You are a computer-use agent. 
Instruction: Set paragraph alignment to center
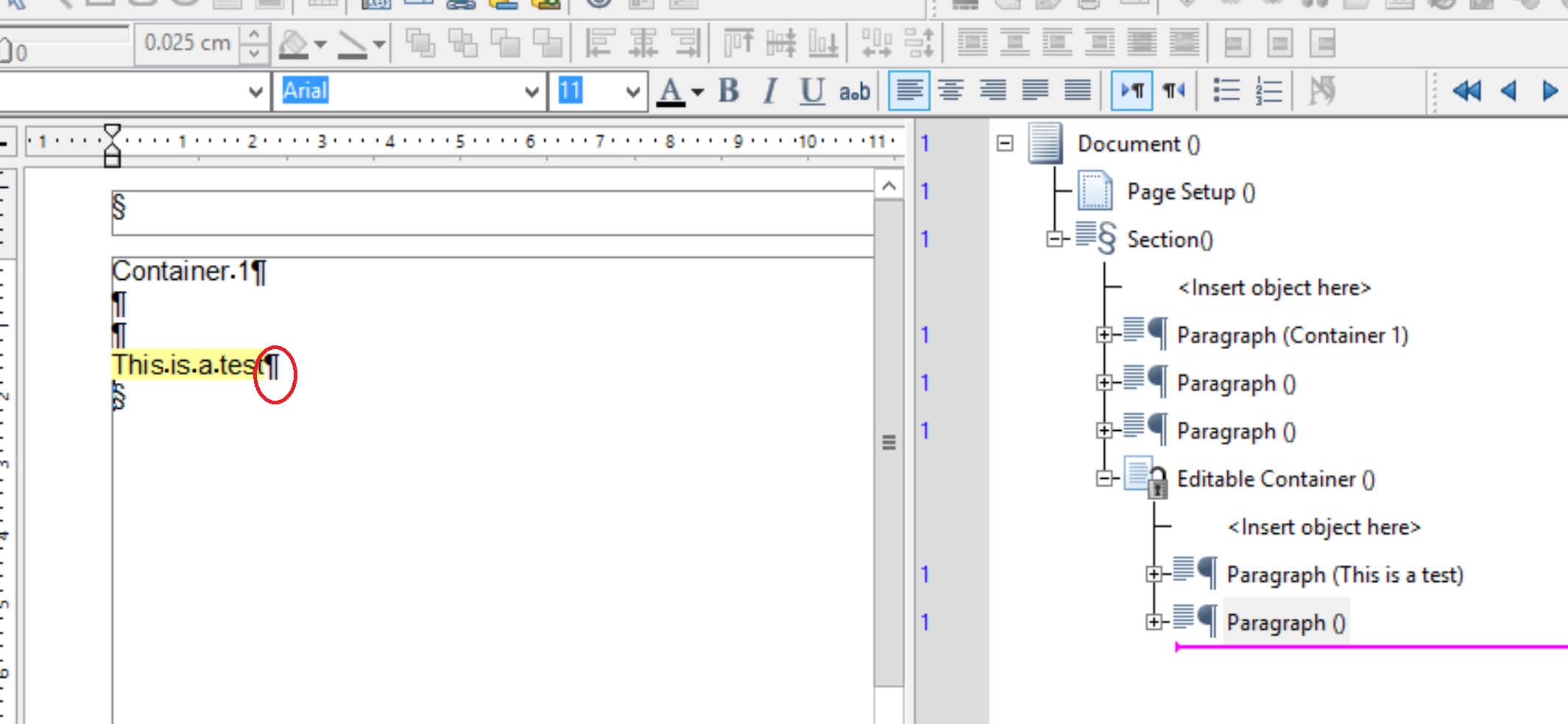coord(951,91)
